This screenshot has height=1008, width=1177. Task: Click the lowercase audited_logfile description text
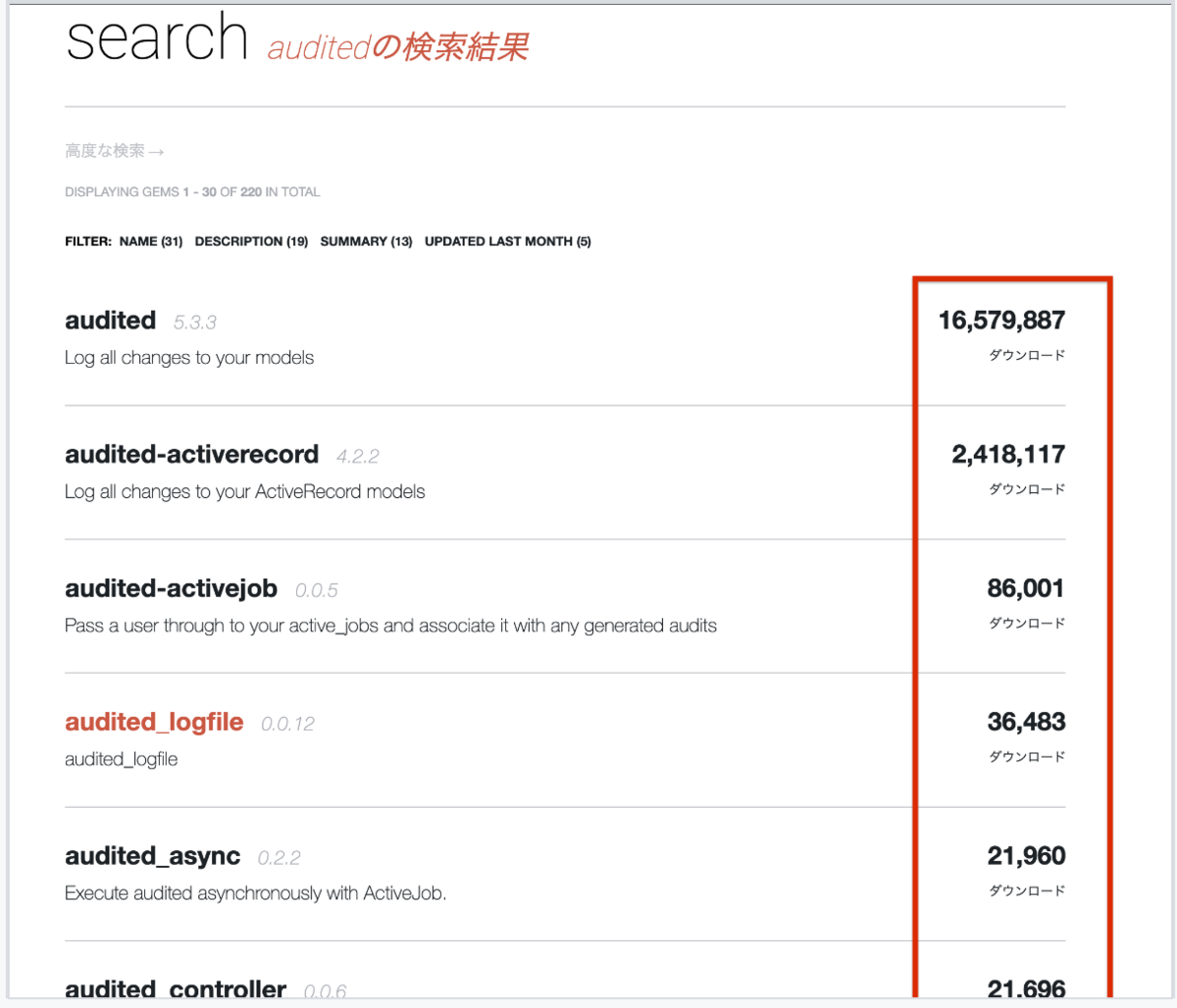click(122, 760)
